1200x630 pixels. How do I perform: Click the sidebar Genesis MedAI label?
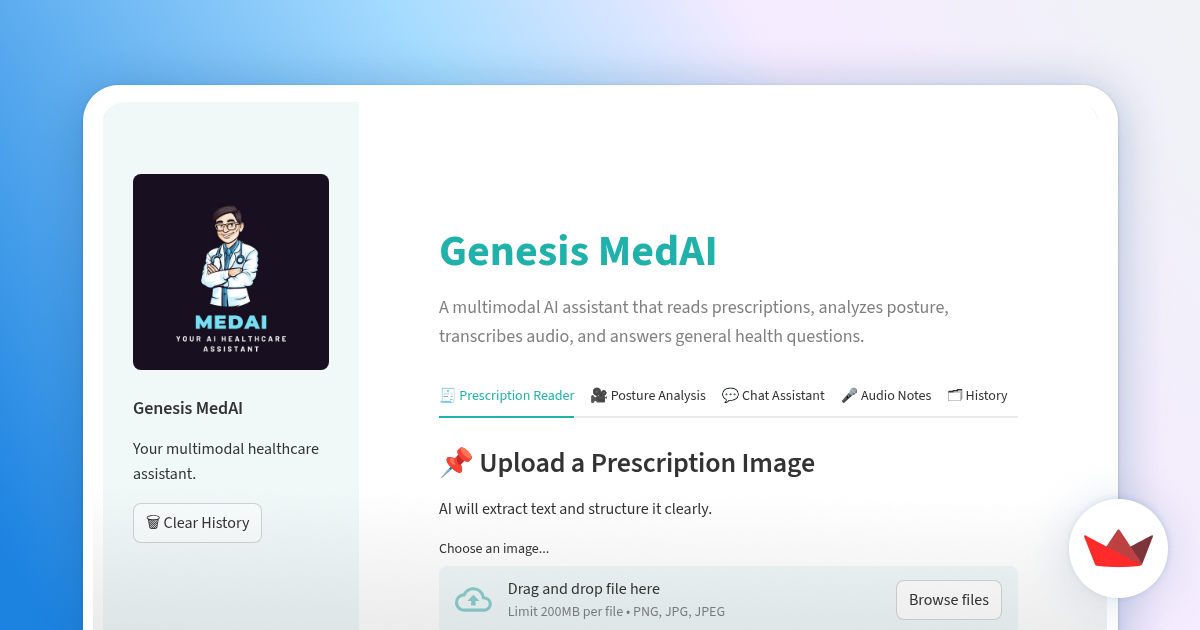click(x=187, y=408)
